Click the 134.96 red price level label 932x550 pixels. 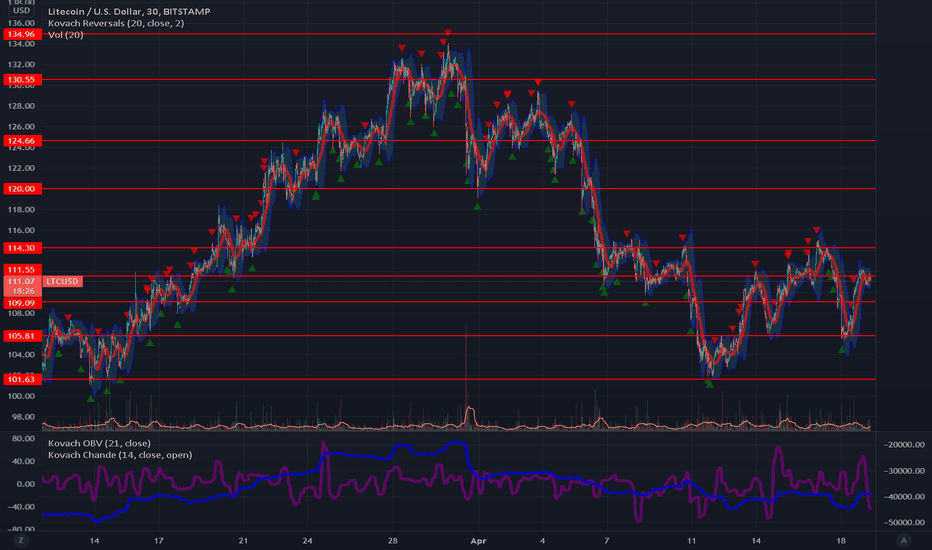click(22, 34)
